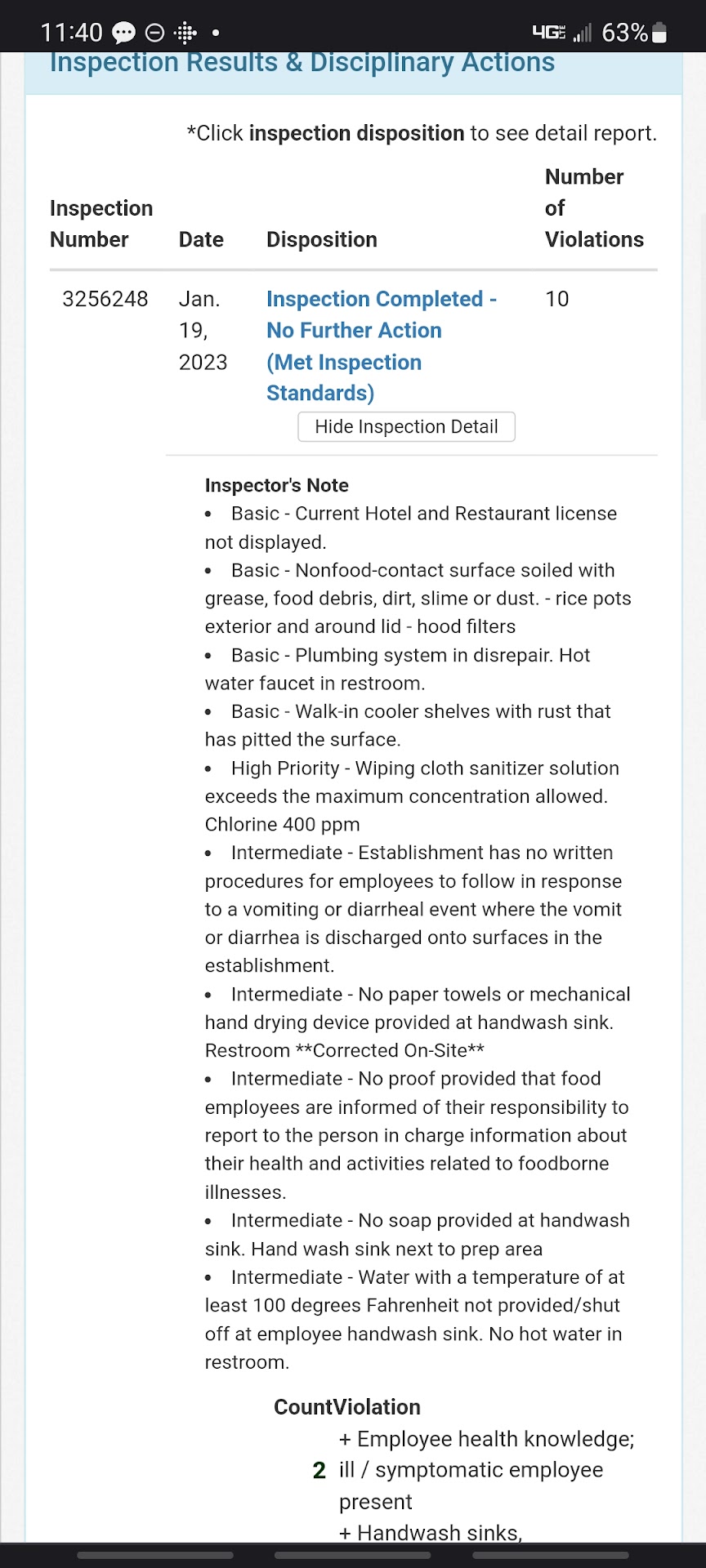Tap the Number of Violations column header
The height and width of the screenshot is (1568, 706).
click(593, 208)
